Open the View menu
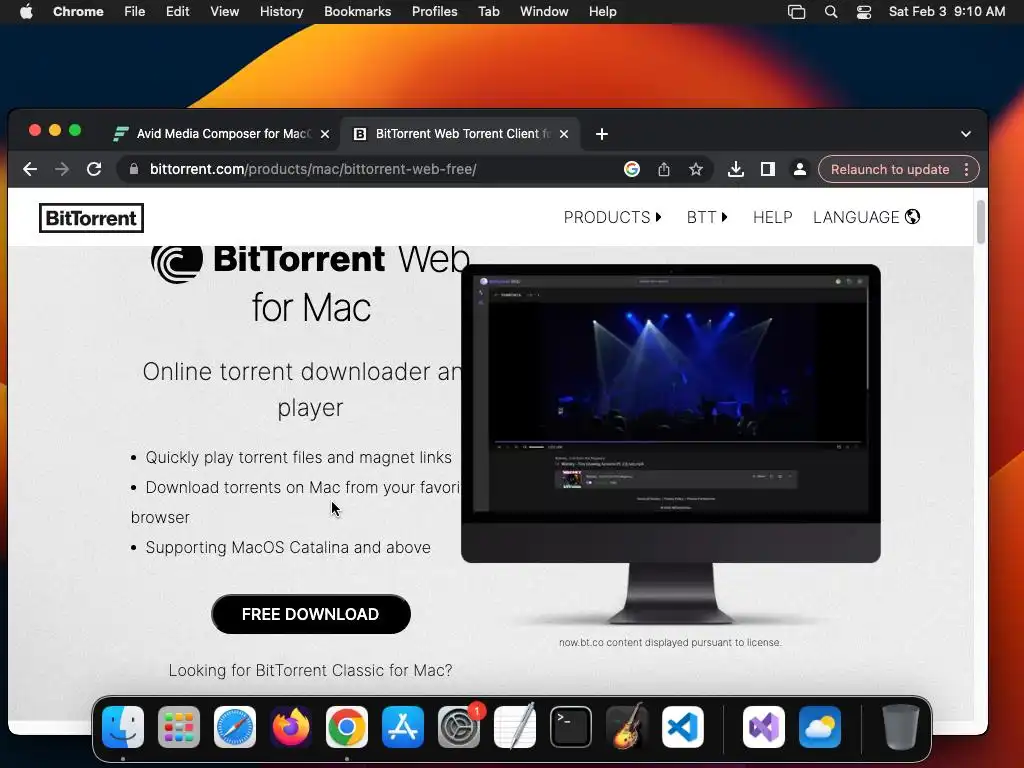Image resolution: width=1024 pixels, height=768 pixels. [225, 12]
